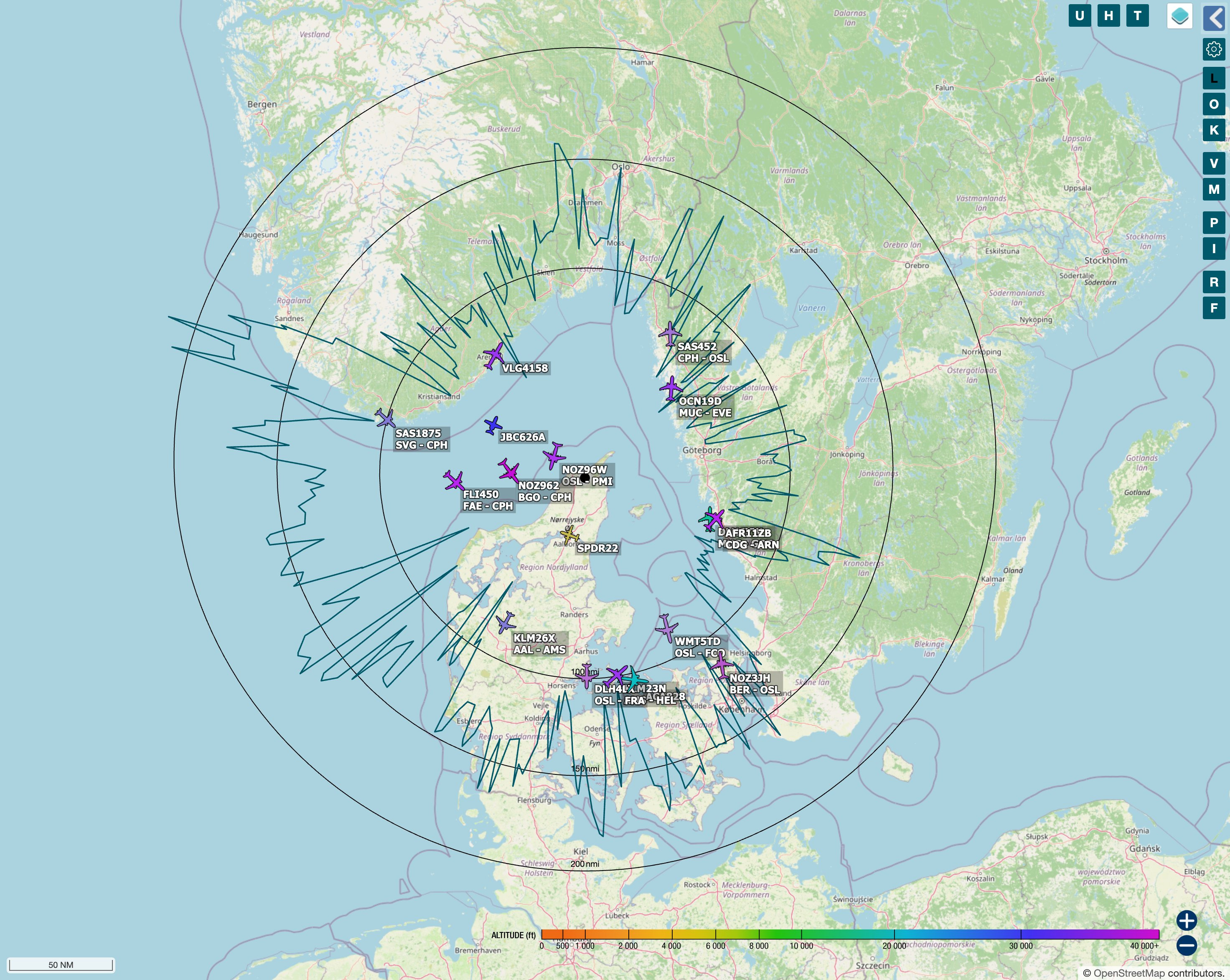Select the SAS452 aircraft icon
The height and width of the screenshot is (980, 1230).
(670, 334)
